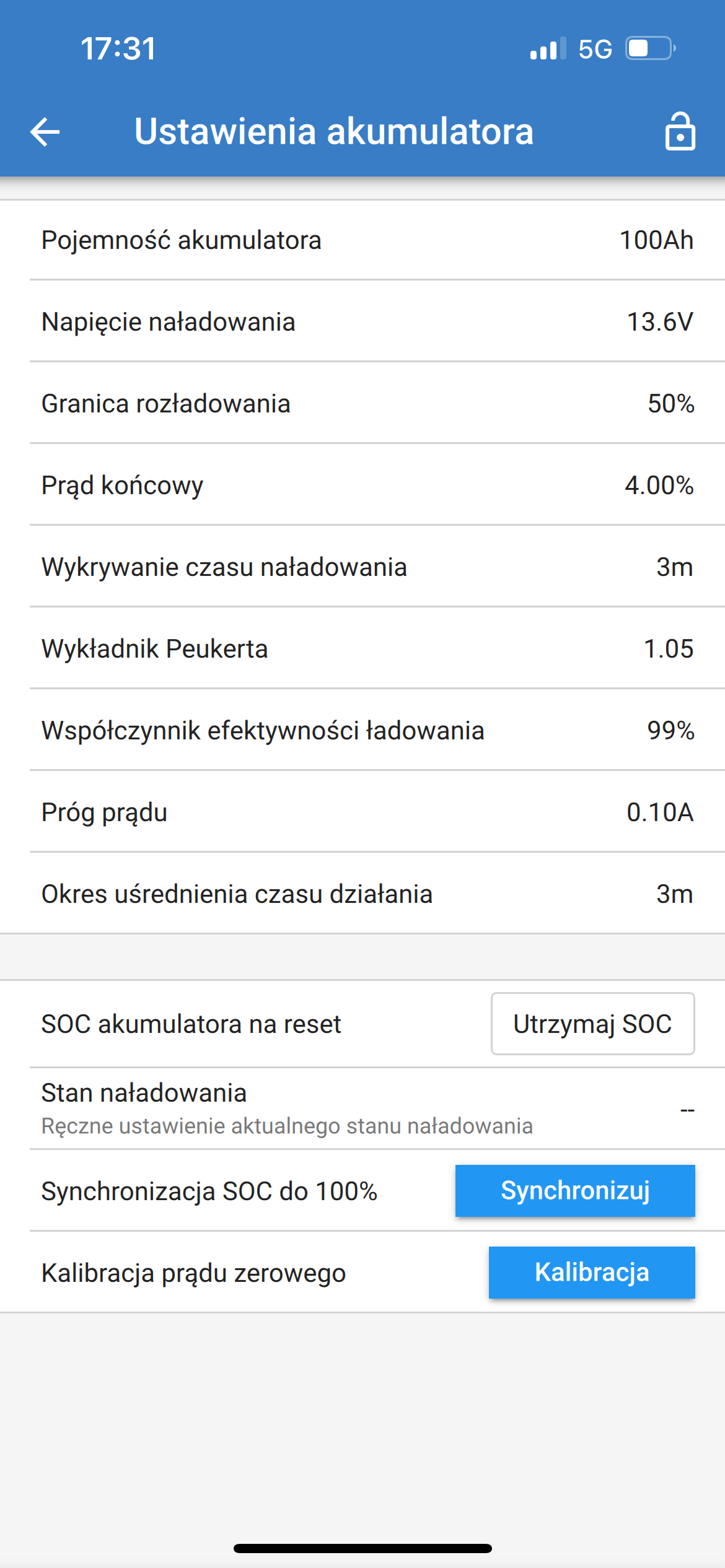The width and height of the screenshot is (725, 1568).
Task: Open Stan naładowania manual setting
Action: click(362, 1108)
